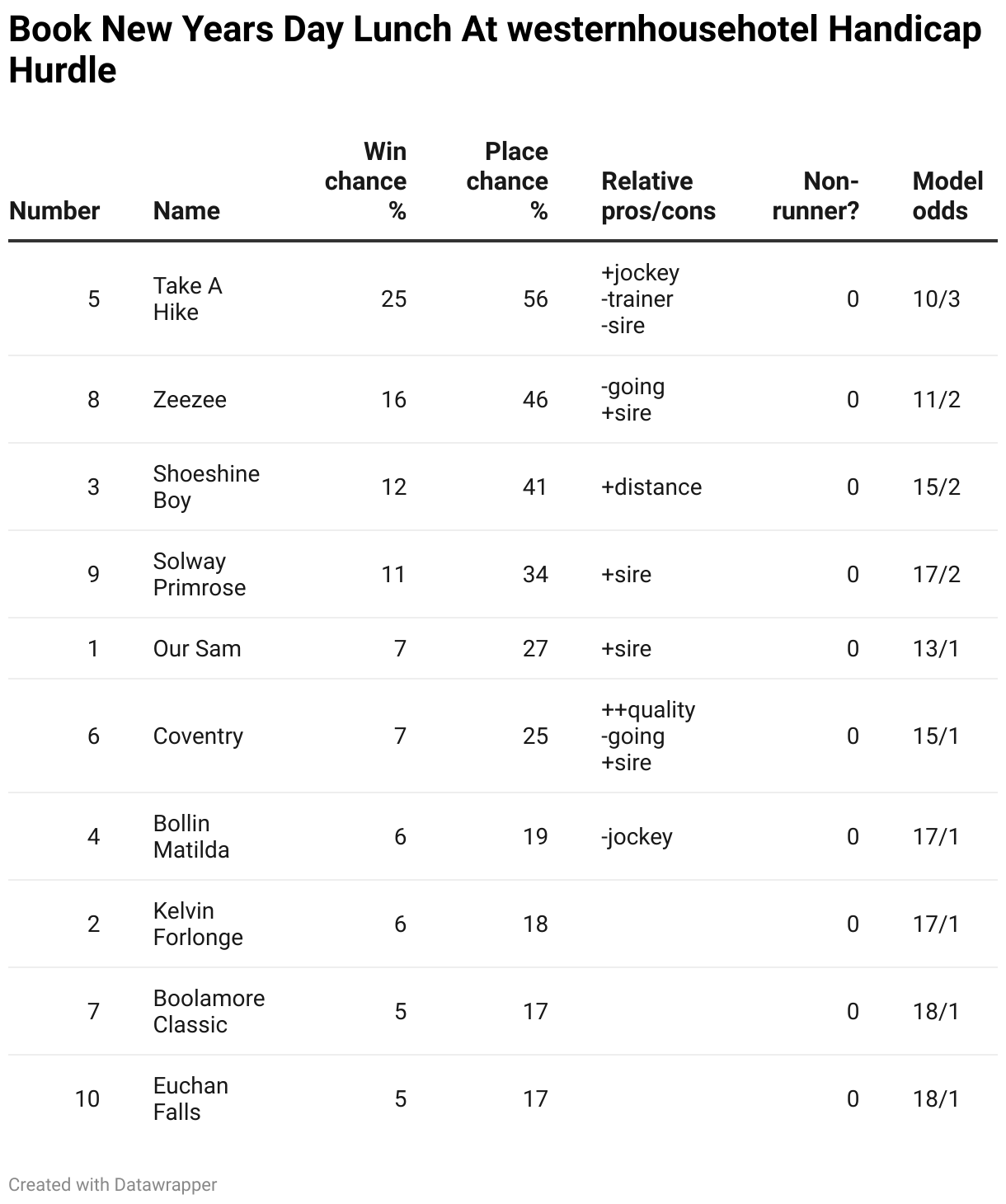1006x1204 pixels.
Task: Click the Non-runner? column header
Action: 816,196
